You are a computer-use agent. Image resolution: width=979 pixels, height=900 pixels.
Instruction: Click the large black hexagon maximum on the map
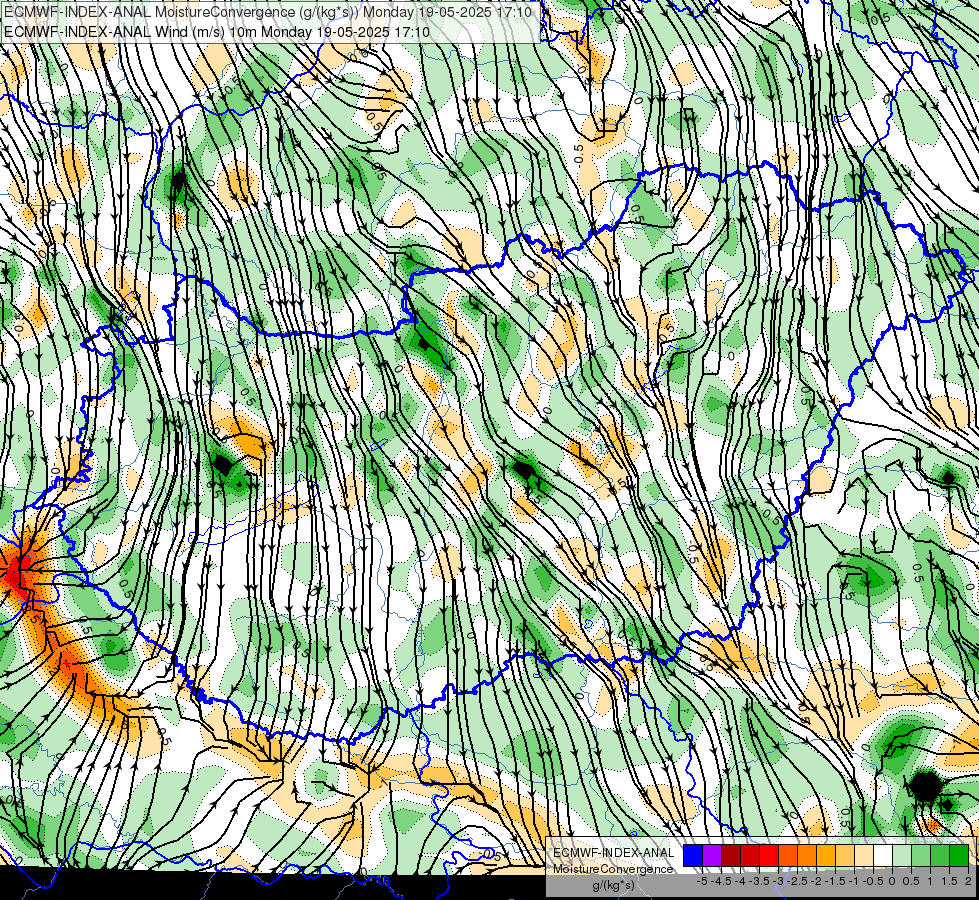[x=925, y=787]
